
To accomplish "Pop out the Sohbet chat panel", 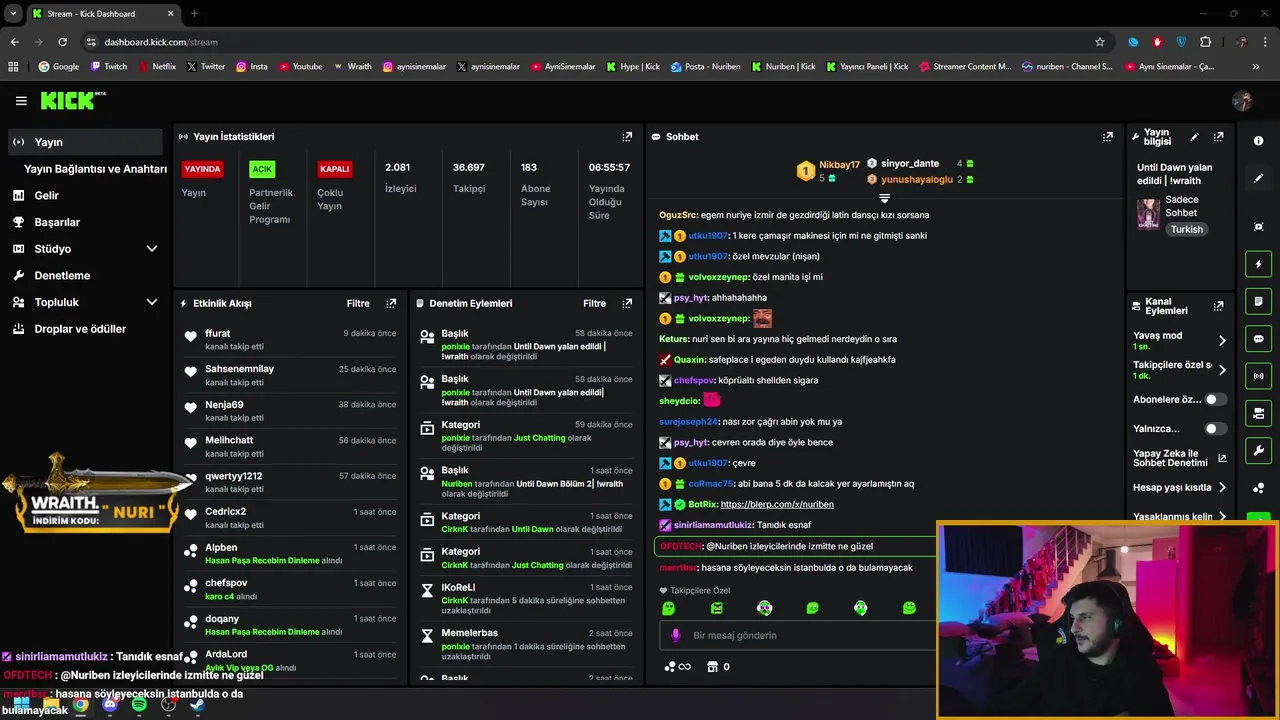I will (x=1108, y=137).
